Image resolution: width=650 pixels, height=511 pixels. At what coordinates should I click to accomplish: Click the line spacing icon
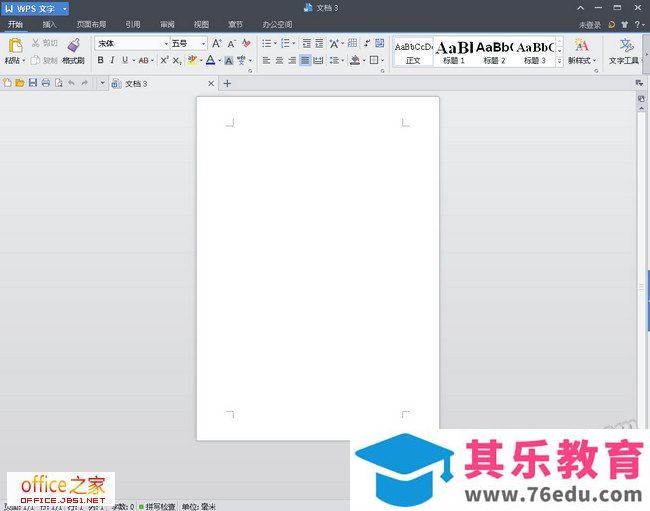coord(334,61)
